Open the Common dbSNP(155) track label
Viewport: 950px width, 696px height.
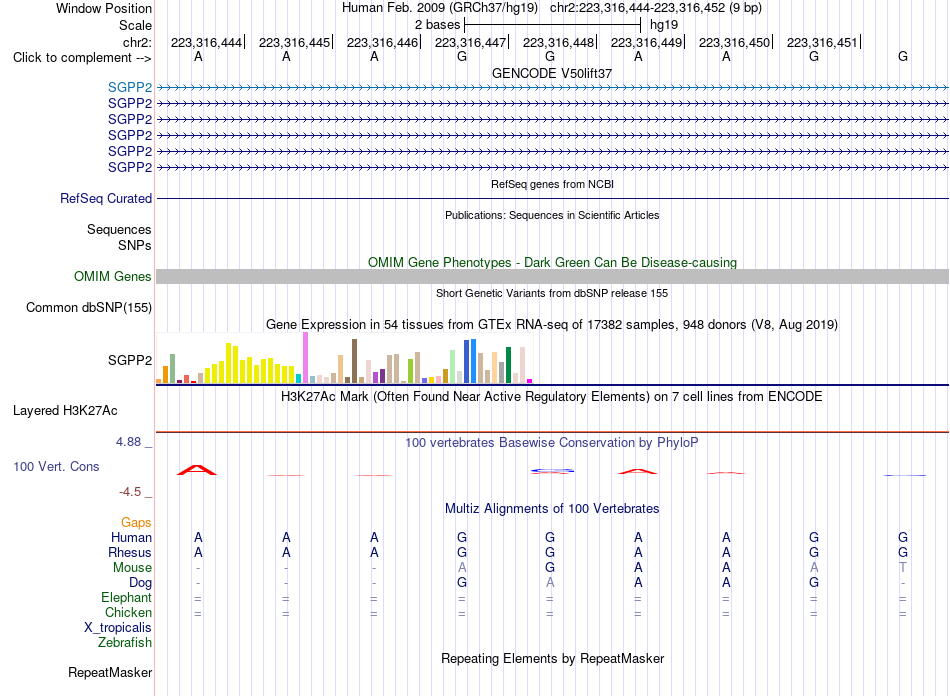click(x=89, y=307)
